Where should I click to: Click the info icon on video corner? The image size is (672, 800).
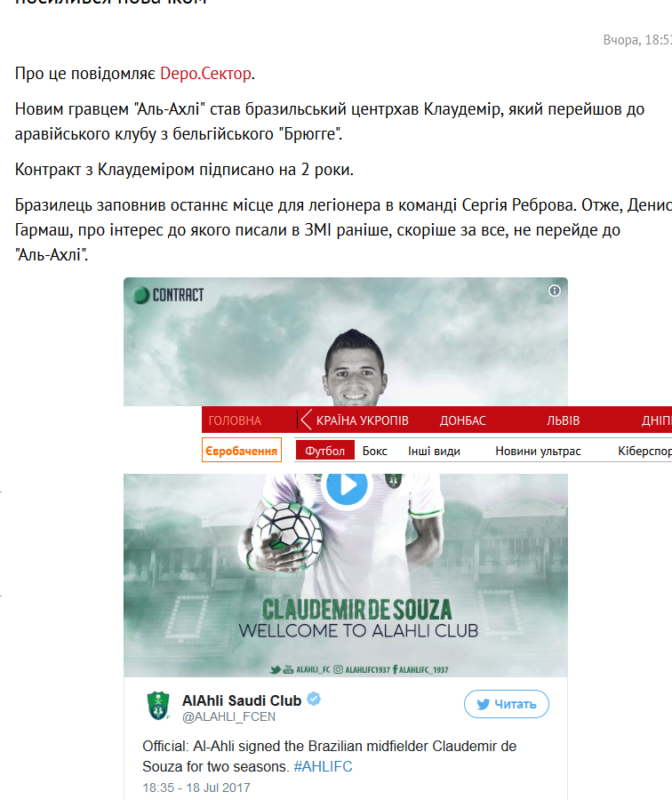(554, 291)
